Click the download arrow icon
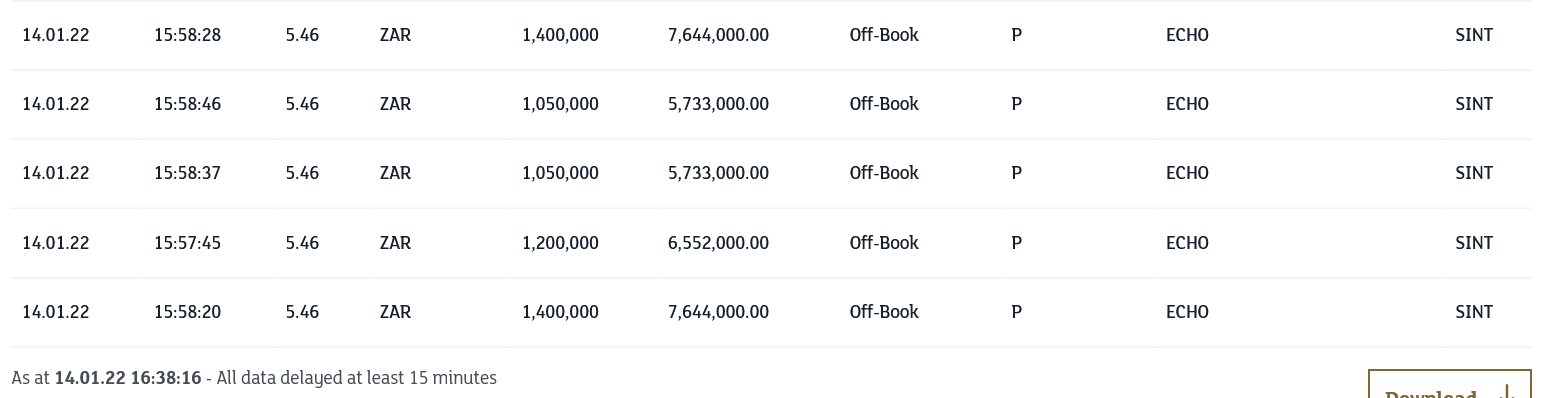Screen dimensions: 1566x398 pyautogui.click(x=1507, y=391)
